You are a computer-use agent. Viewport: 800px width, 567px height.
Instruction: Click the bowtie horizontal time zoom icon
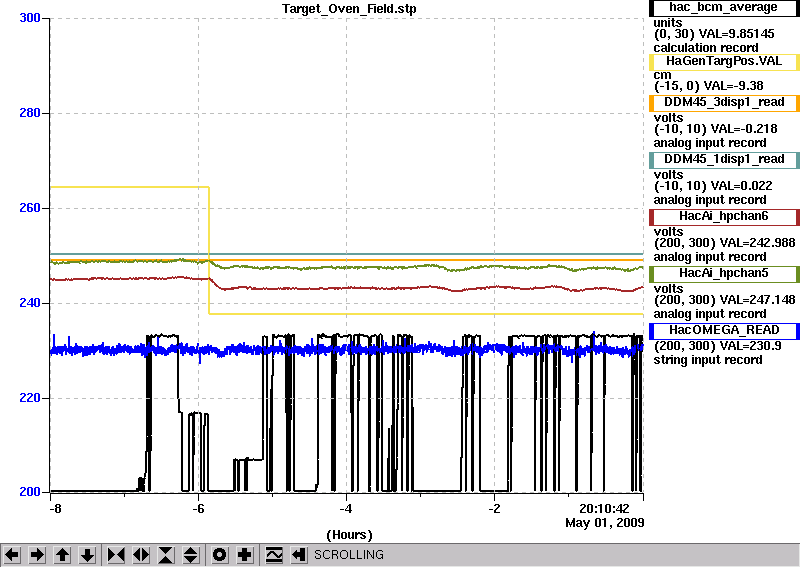tap(116, 555)
